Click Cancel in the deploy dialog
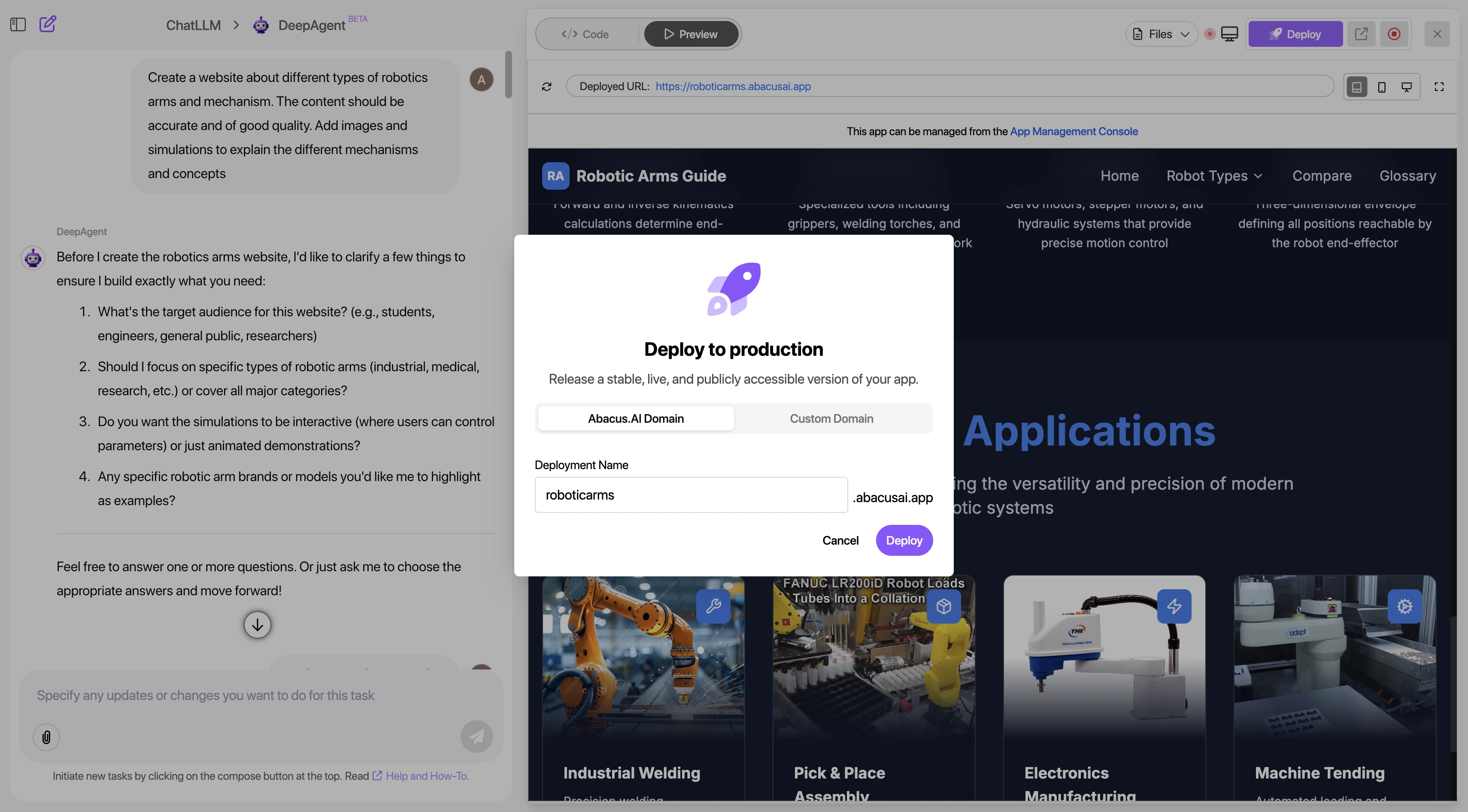Image resolution: width=1468 pixels, height=812 pixels. point(840,540)
